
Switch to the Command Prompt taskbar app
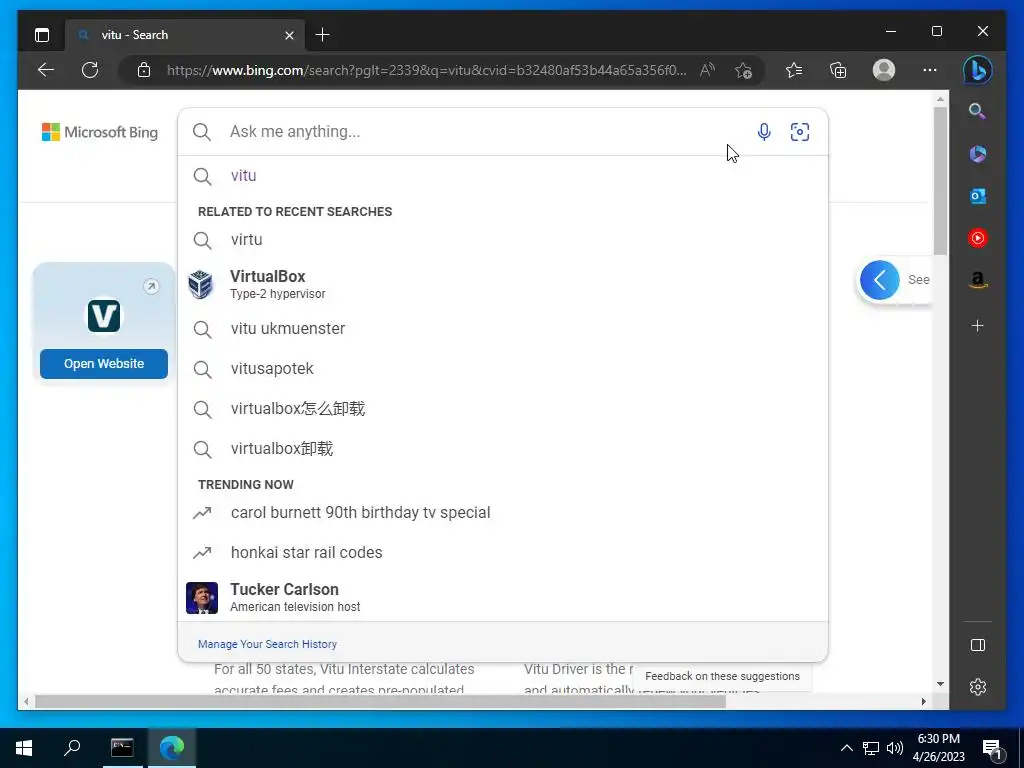122,747
